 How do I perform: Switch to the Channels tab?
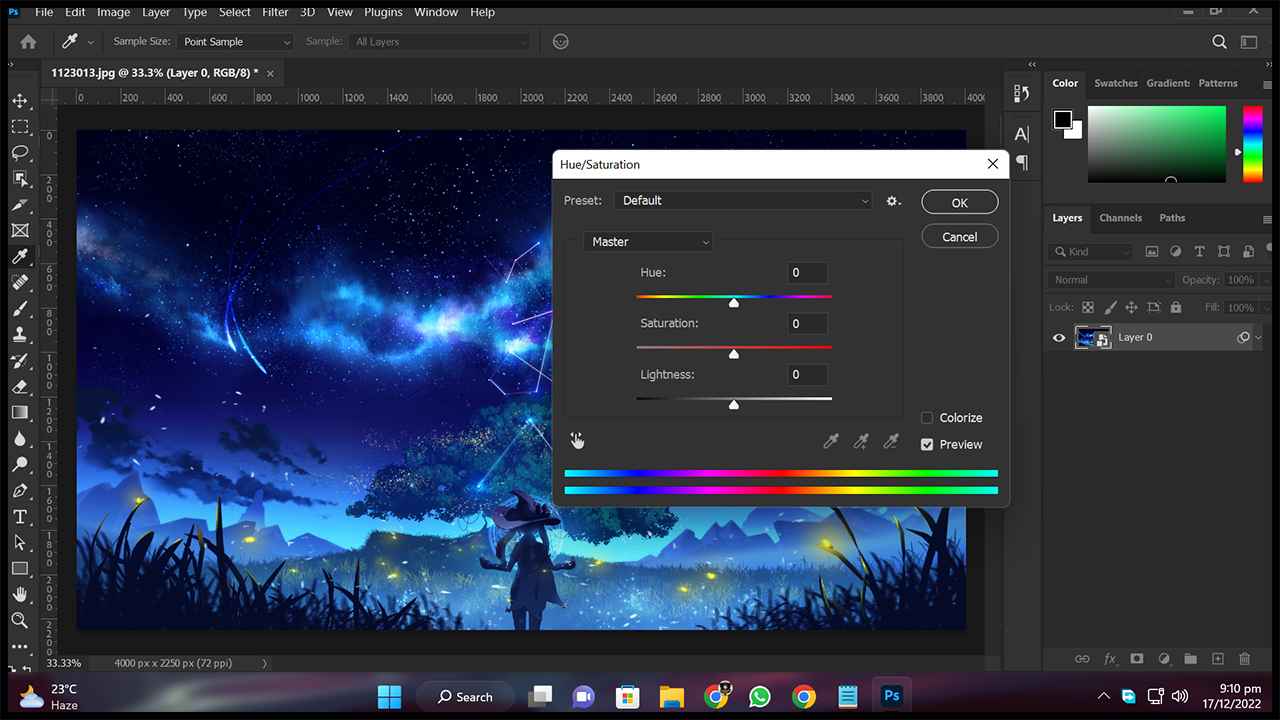pos(1120,218)
